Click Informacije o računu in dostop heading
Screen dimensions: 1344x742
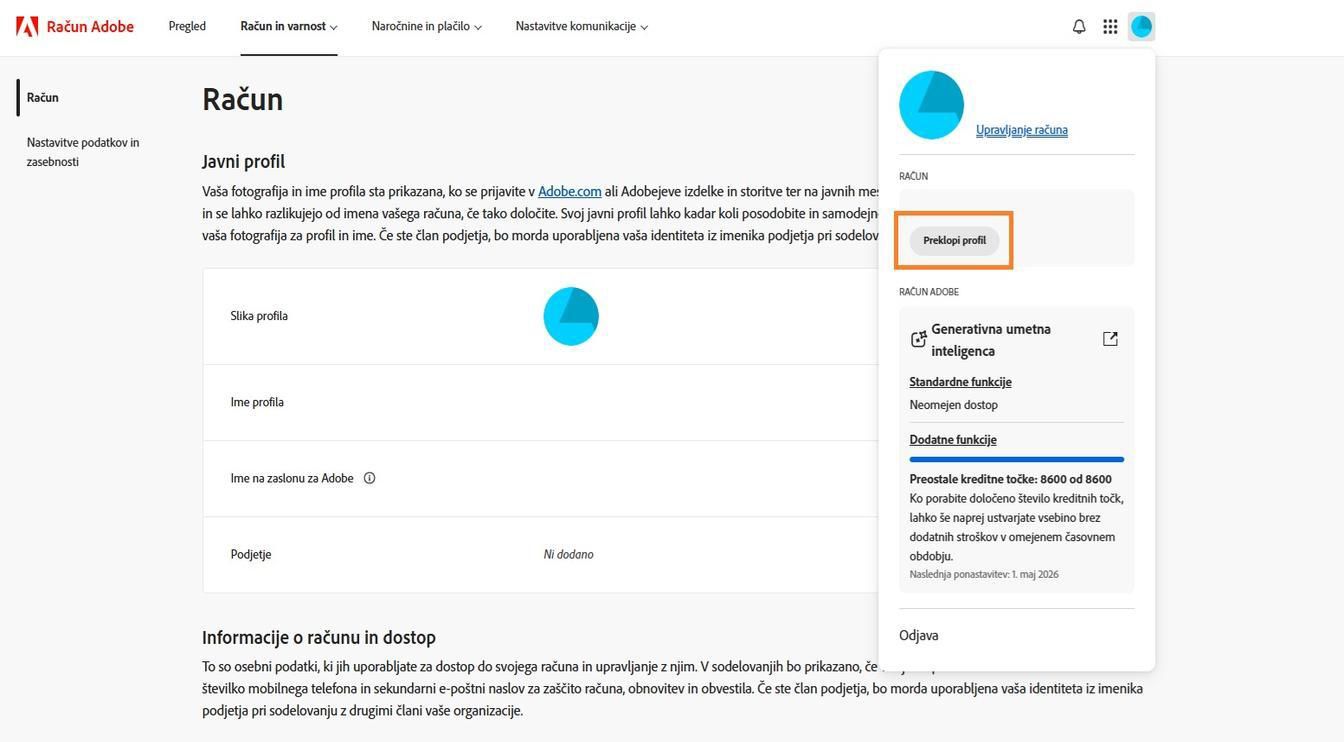(319, 637)
